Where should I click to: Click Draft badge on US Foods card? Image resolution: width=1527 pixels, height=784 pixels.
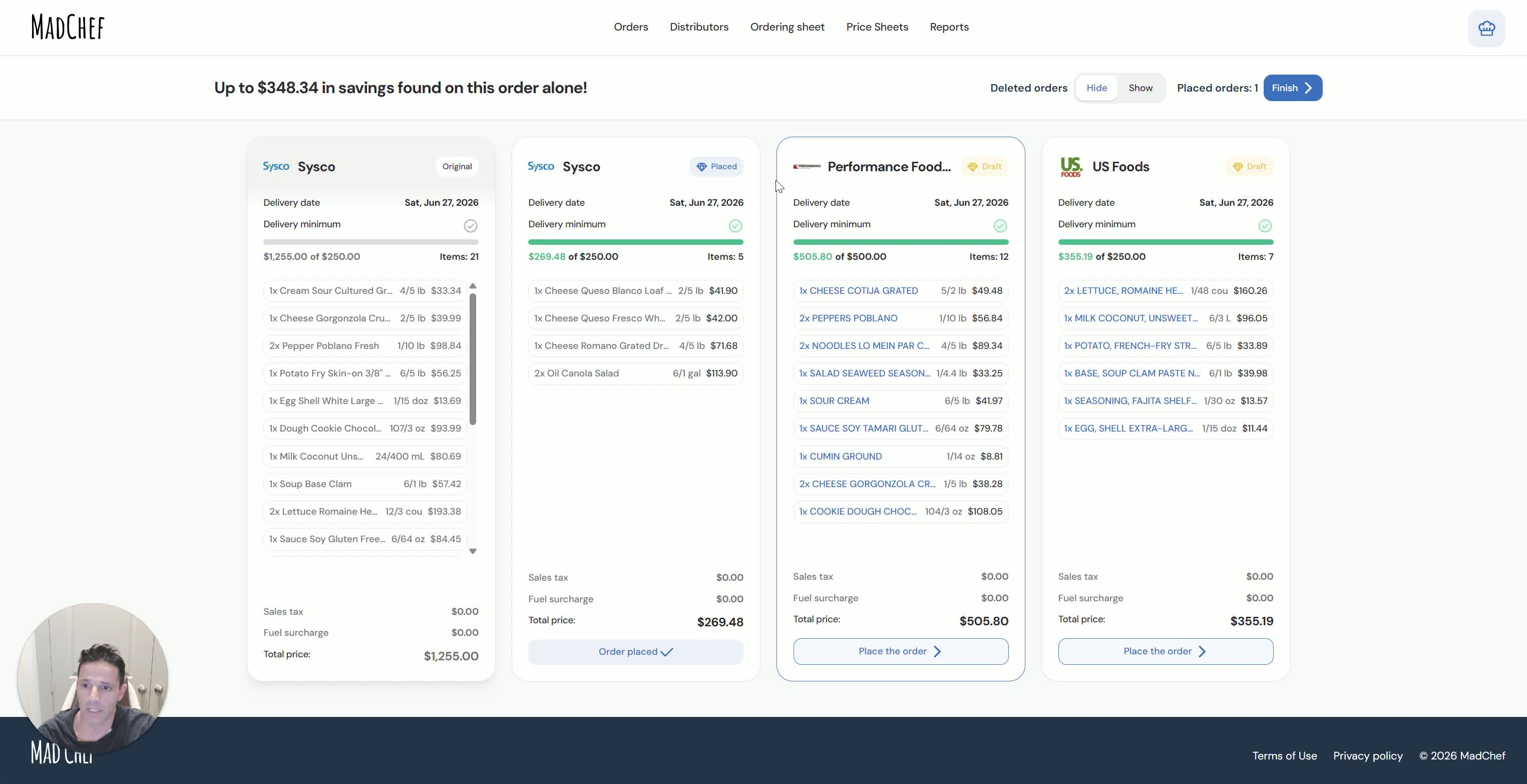point(1250,167)
